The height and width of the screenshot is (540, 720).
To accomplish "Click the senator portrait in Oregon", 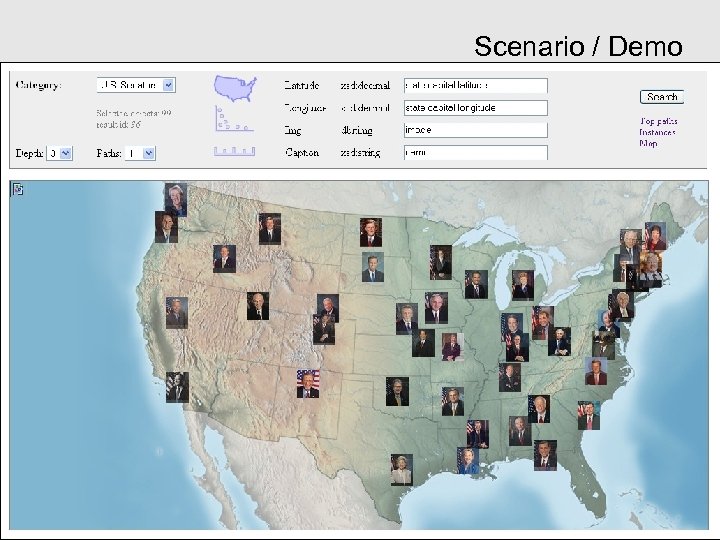I will coord(166,227).
